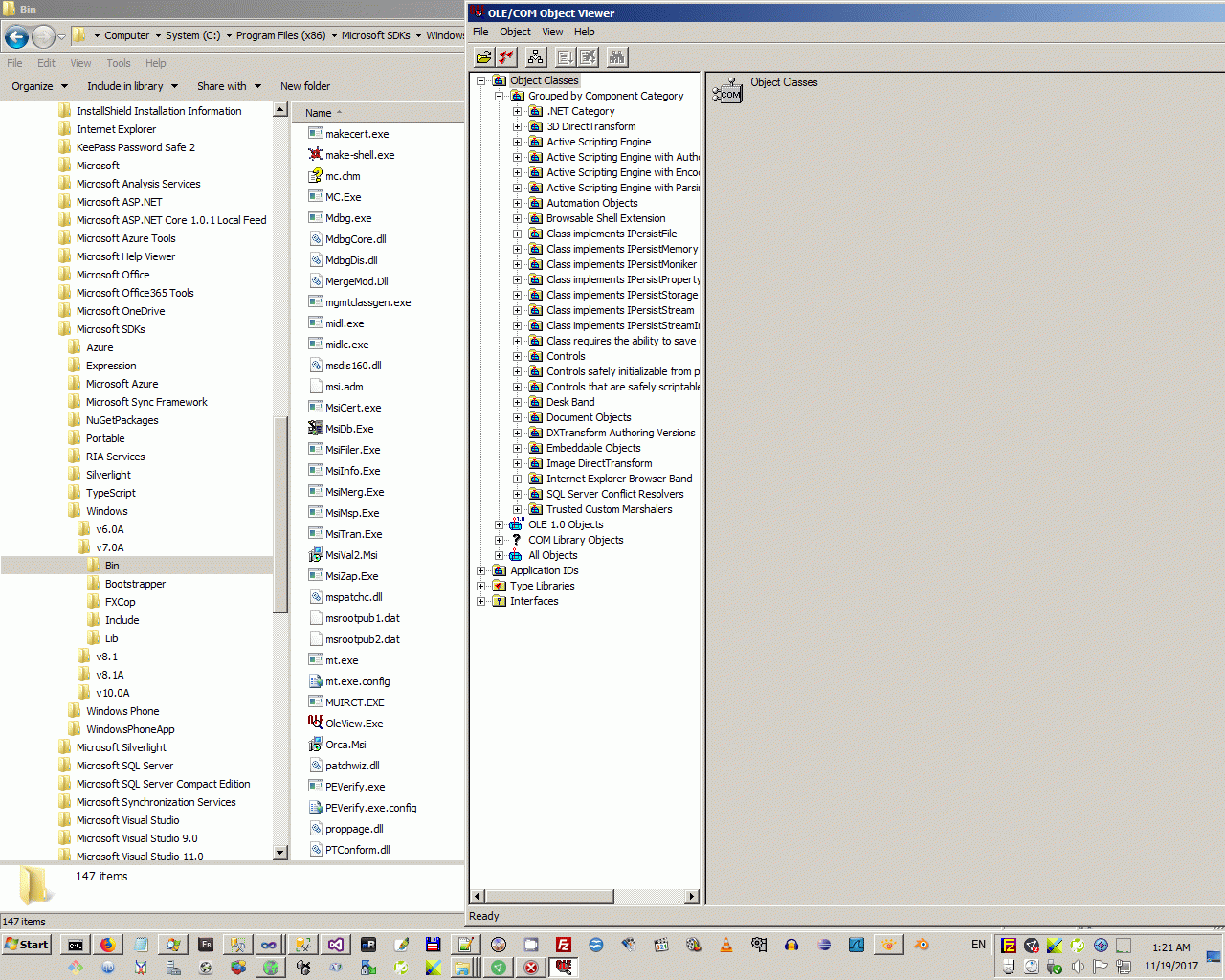Screen dimensions: 1225x980
Task: Click the volume speaker icon in the system tray
Action: point(1078,967)
